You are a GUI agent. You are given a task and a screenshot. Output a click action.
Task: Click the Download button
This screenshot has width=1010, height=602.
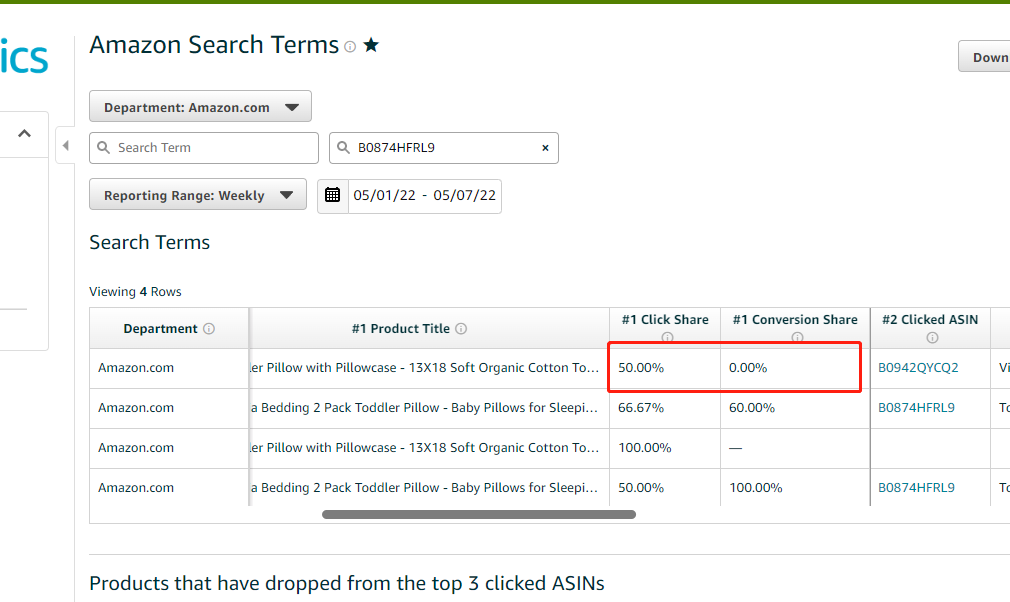pos(984,57)
